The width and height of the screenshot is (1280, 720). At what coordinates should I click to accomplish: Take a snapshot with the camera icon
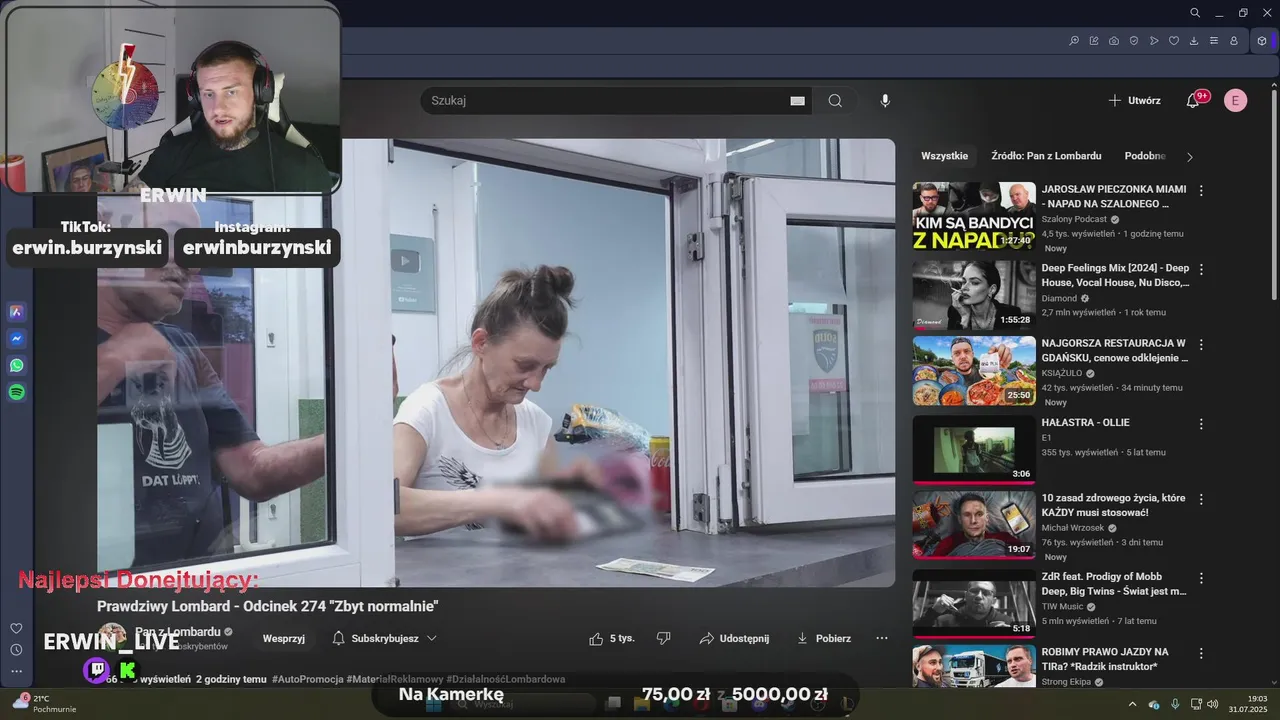coord(1114,41)
